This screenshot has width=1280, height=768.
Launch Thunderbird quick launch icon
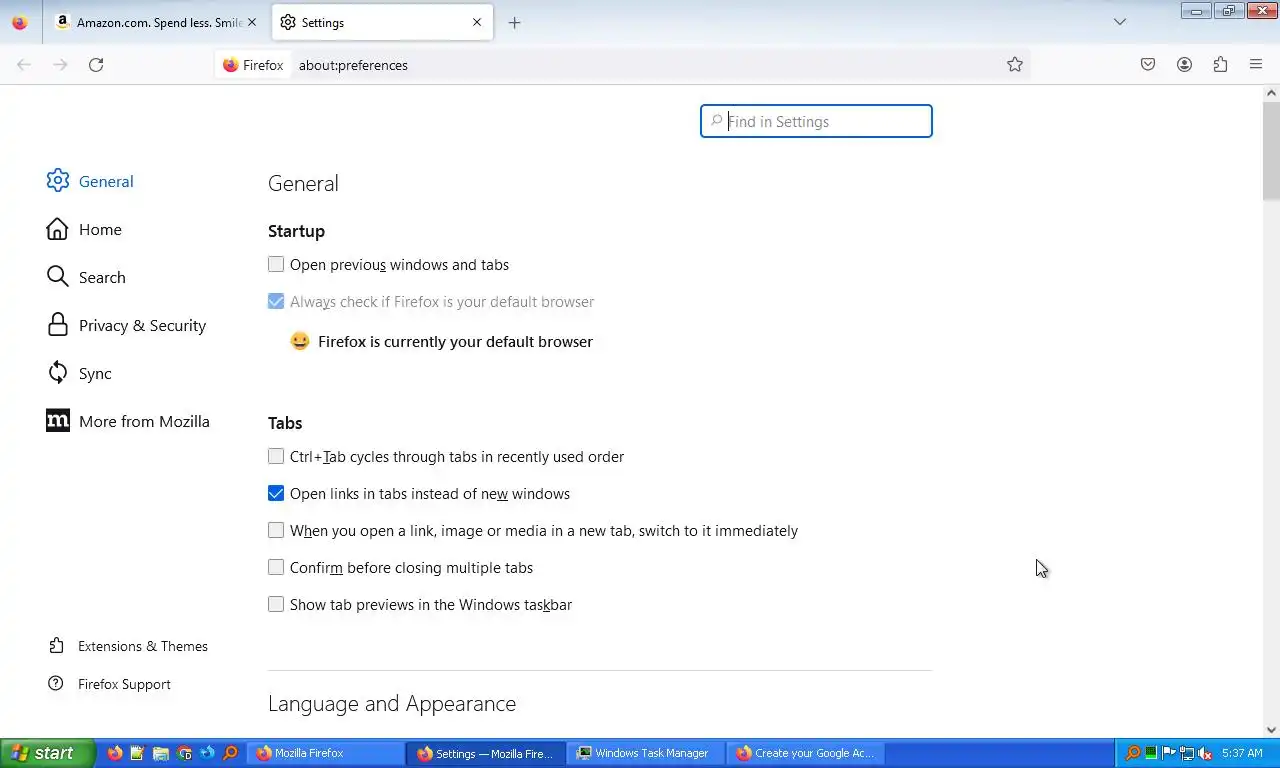pyautogui.click(x=207, y=753)
